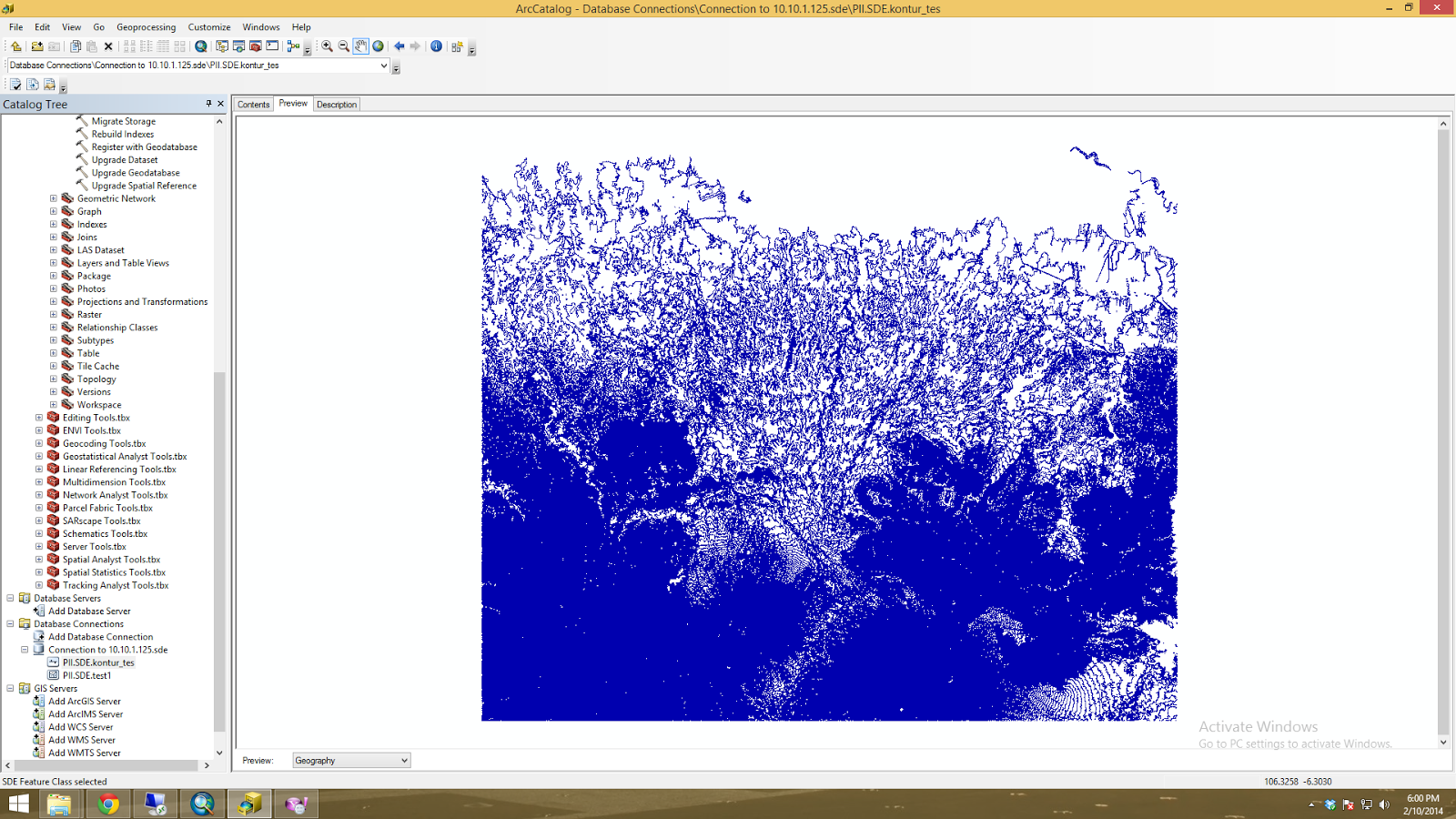This screenshot has height=819, width=1456.
Task: Click the Go Back navigation arrow
Action: [399, 45]
